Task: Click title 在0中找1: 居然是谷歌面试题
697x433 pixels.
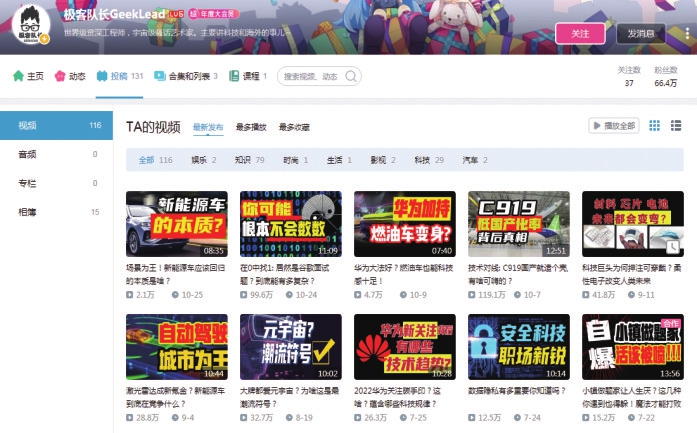Action: (285, 274)
